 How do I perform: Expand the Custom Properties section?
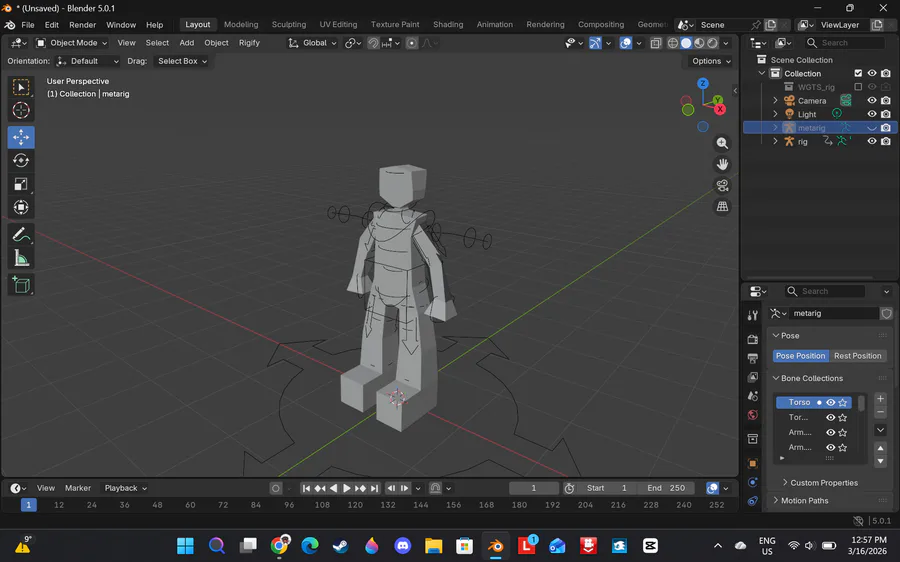823,483
